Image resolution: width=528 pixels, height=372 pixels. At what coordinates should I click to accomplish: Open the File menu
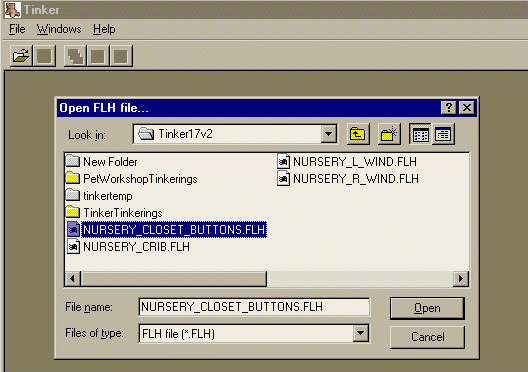tap(17, 29)
